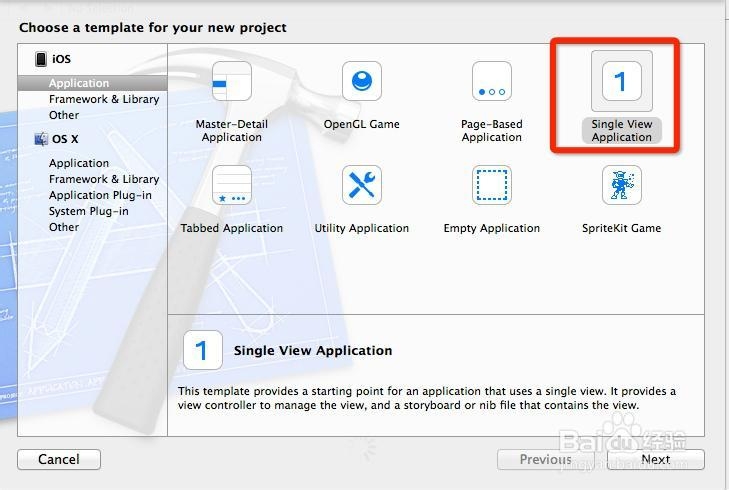This screenshot has width=729, height=490.
Task: Click the Single View icon in description pane
Action: pyautogui.click(x=203, y=350)
